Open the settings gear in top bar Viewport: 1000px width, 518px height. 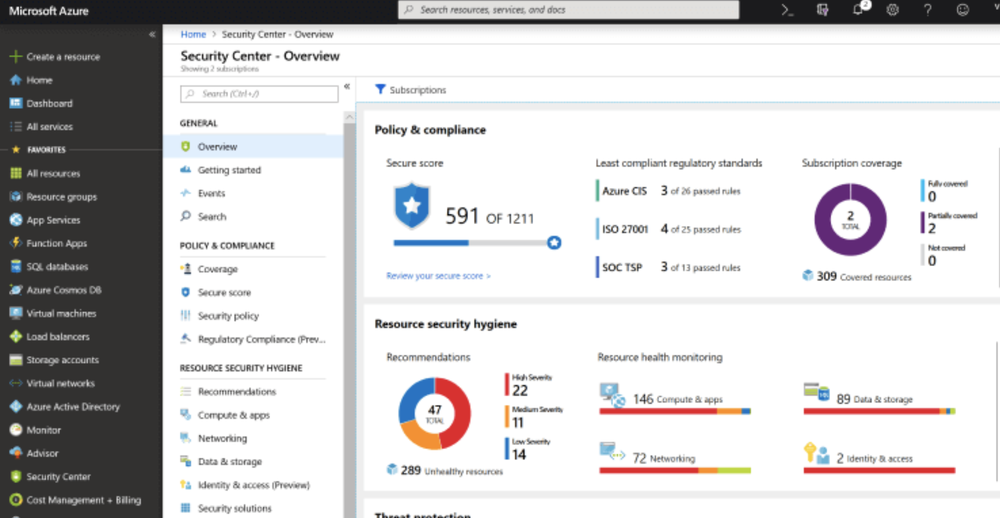coord(893,10)
